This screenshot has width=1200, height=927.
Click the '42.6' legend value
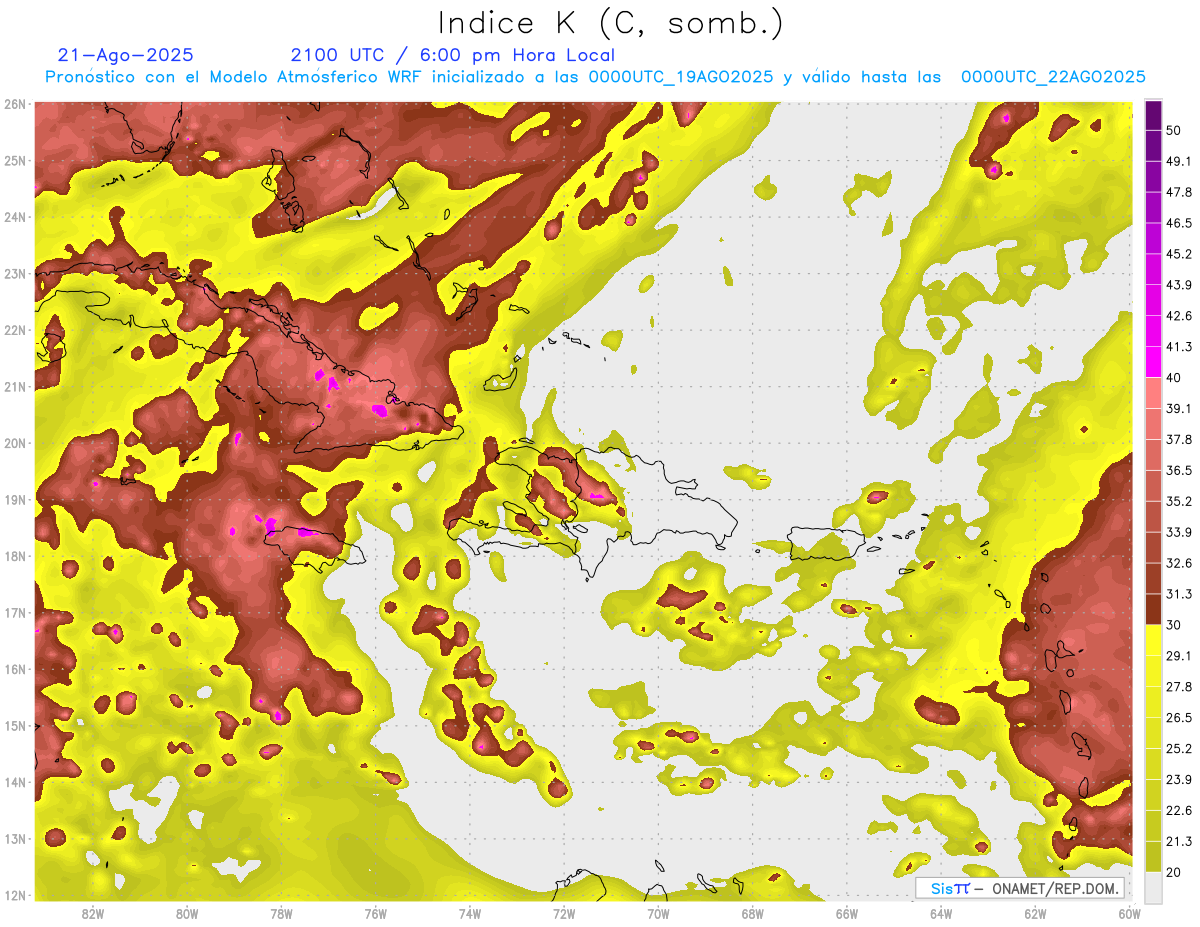(1179, 316)
